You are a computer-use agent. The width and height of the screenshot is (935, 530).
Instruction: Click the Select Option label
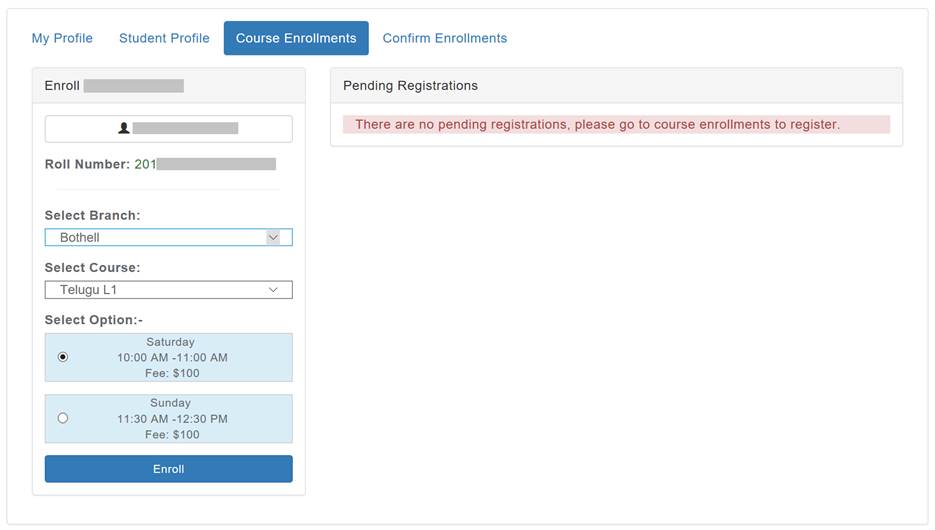pyautogui.click(x=94, y=320)
